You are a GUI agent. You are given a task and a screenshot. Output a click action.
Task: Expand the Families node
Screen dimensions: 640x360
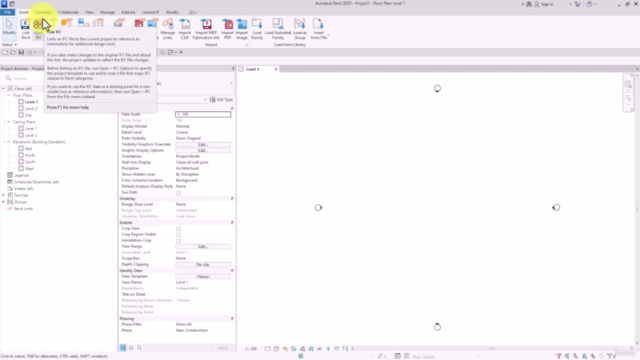tap(3, 195)
